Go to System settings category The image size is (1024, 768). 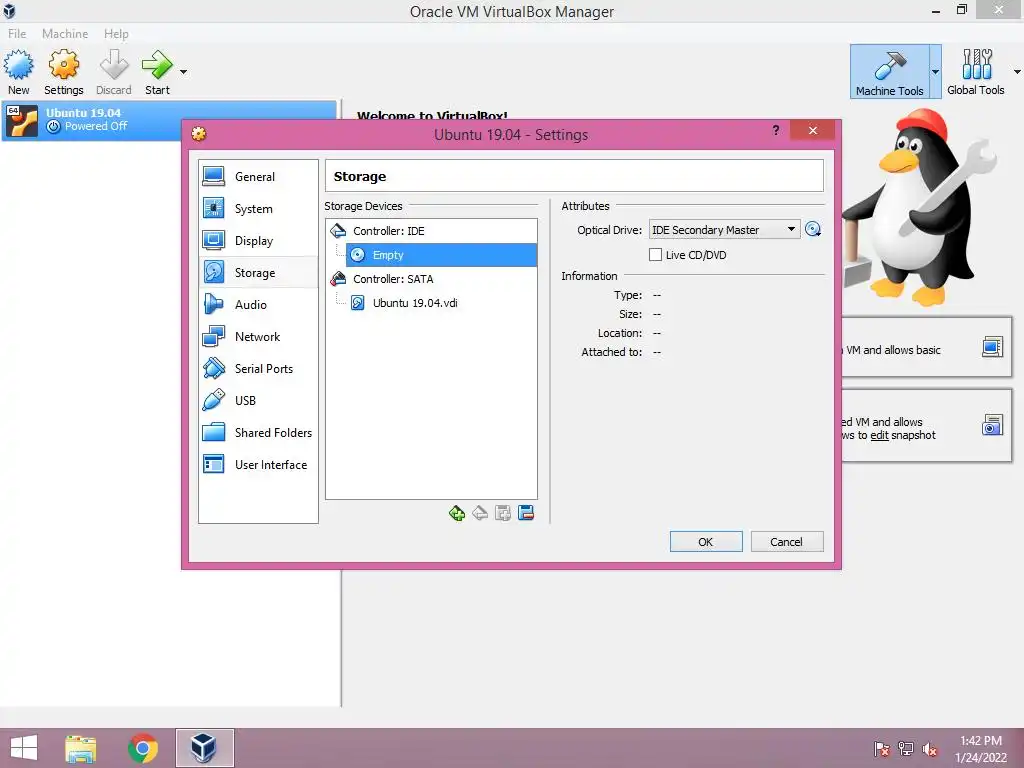258,208
